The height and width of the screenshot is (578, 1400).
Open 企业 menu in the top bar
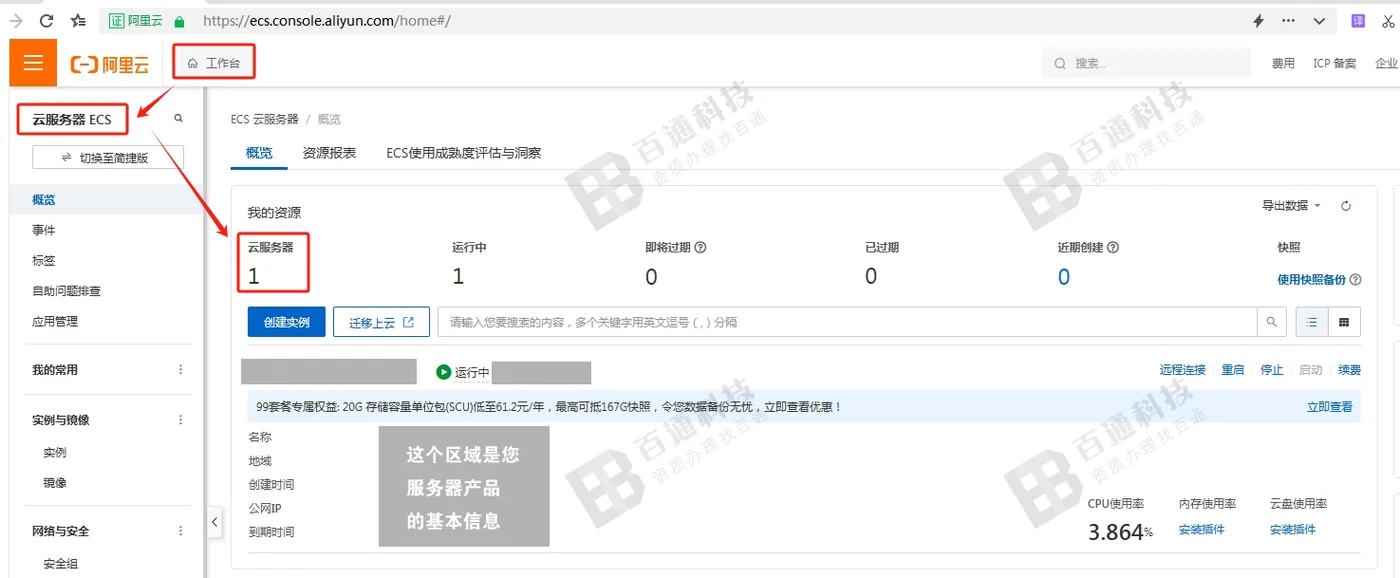coord(1386,63)
